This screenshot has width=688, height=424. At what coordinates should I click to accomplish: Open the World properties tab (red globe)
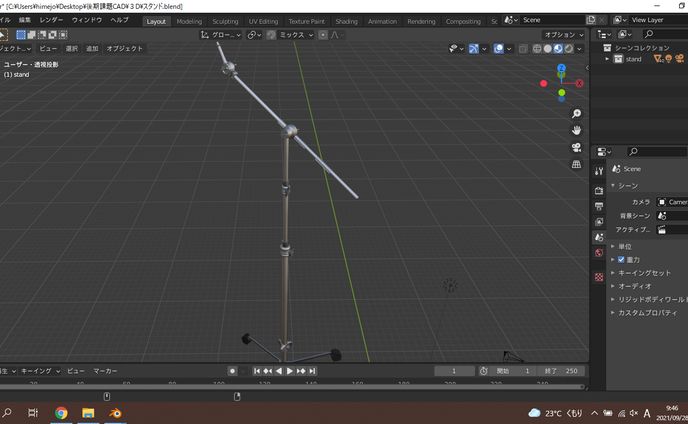click(x=599, y=253)
